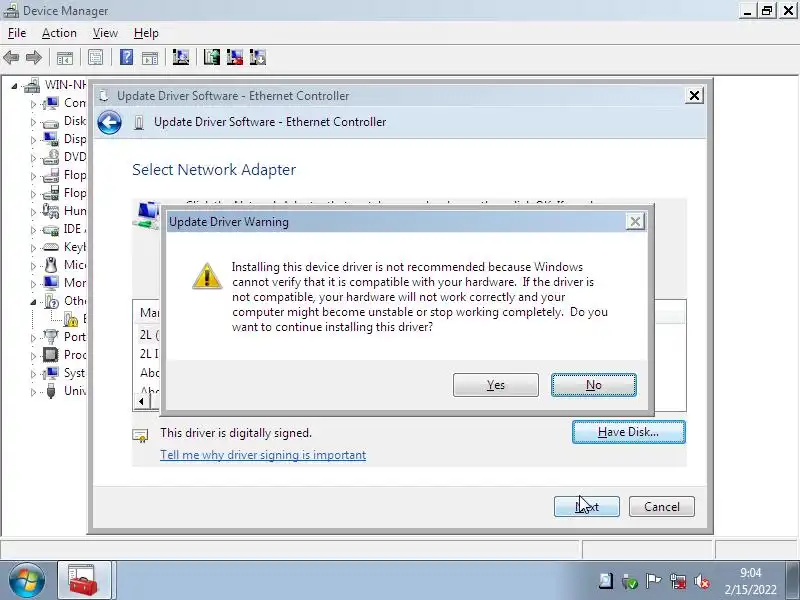Collapse the WIN-NH root computer node
The image size is (800, 600).
(14, 86)
